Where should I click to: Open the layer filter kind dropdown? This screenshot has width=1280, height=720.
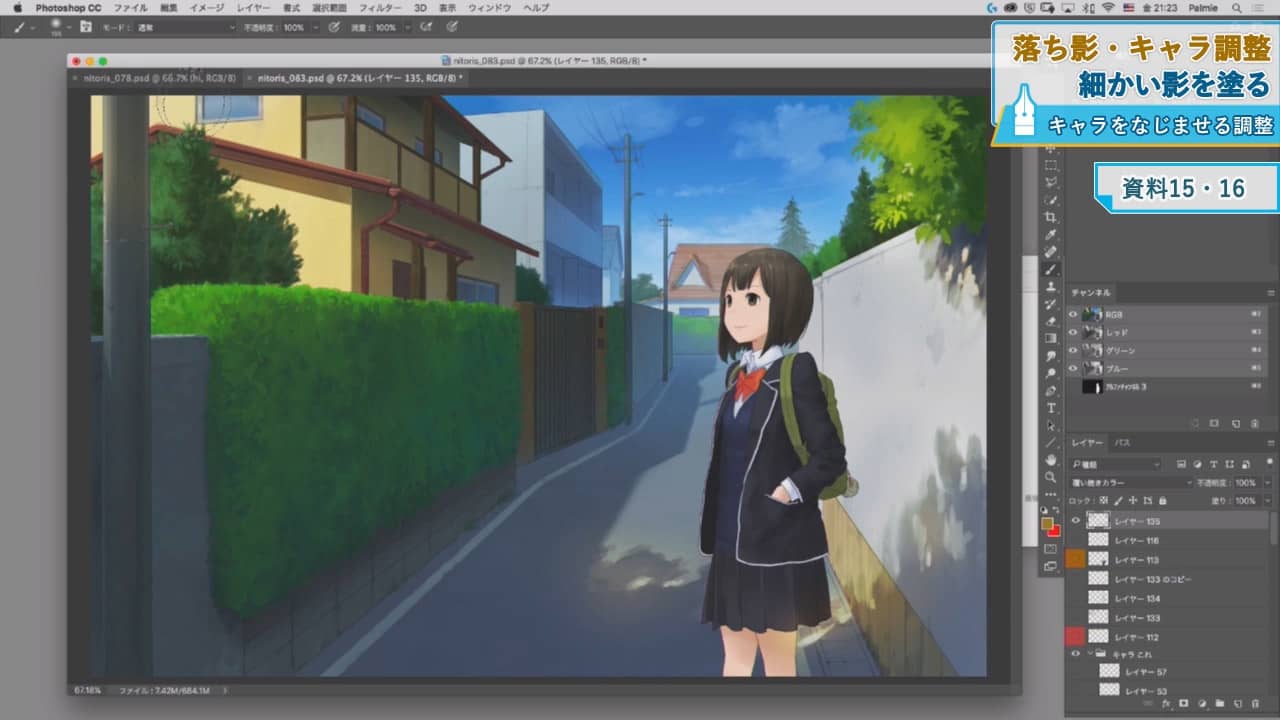pyautogui.click(x=1115, y=464)
